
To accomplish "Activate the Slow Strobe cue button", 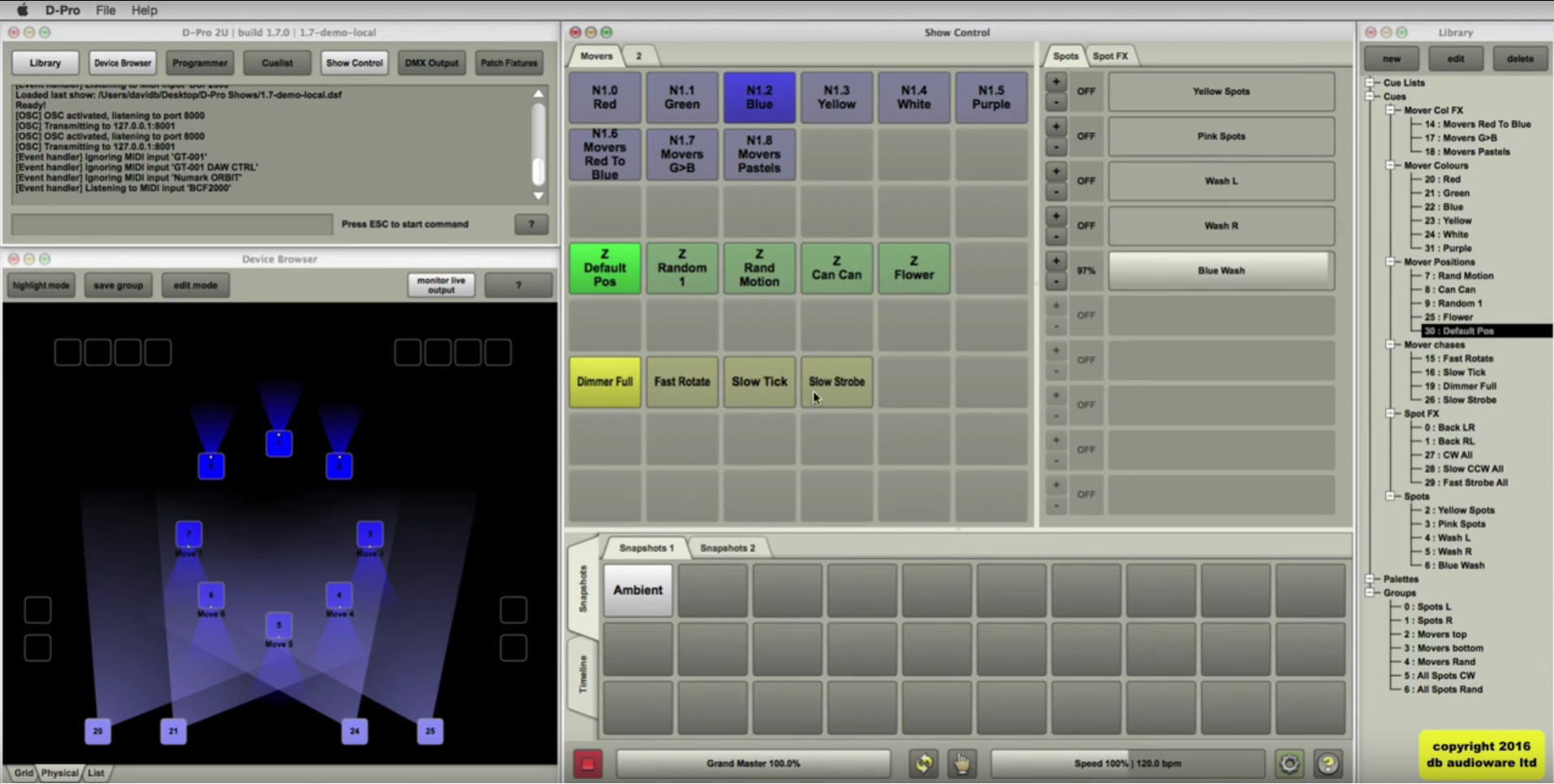I will point(836,381).
